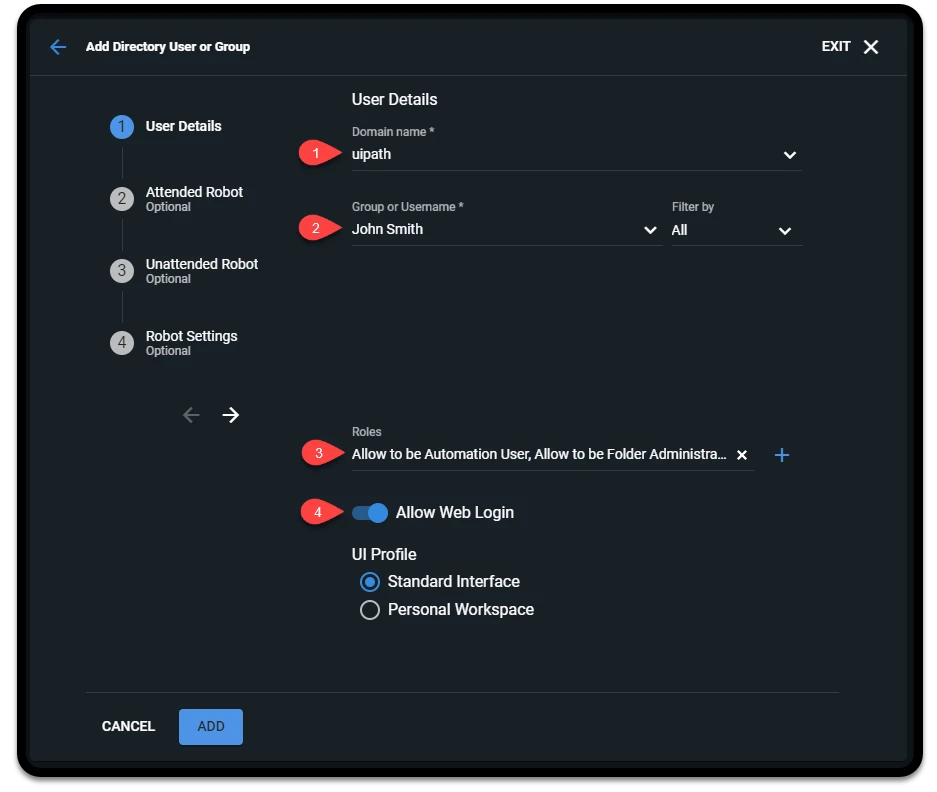Image resolution: width=937 pixels, height=792 pixels.
Task: Open the Domain name dropdown chevron
Action: click(x=789, y=155)
